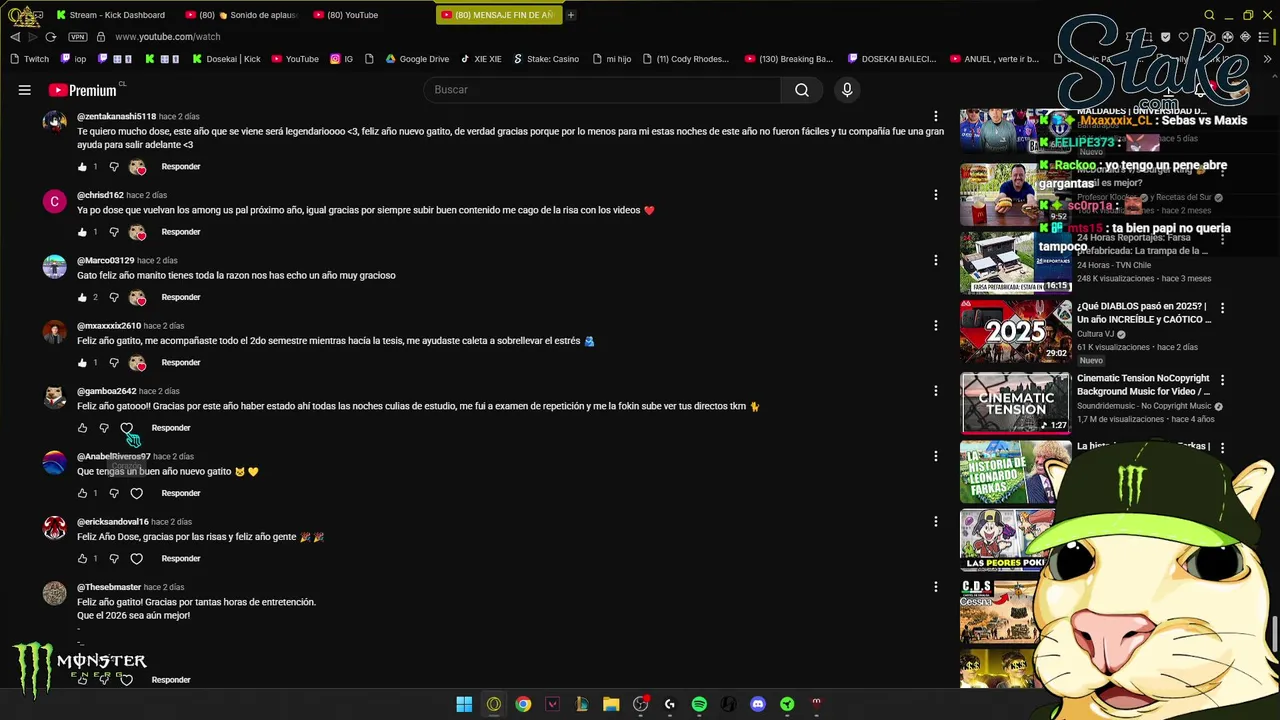The image size is (1280, 720).
Task: Open options menu for @Marco03129 comment
Action: pyautogui.click(x=936, y=260)
